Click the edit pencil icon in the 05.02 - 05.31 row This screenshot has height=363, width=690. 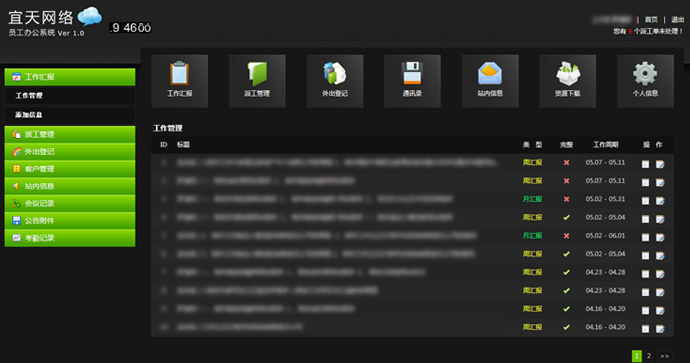pyautogui.click(x=660, y=201)
